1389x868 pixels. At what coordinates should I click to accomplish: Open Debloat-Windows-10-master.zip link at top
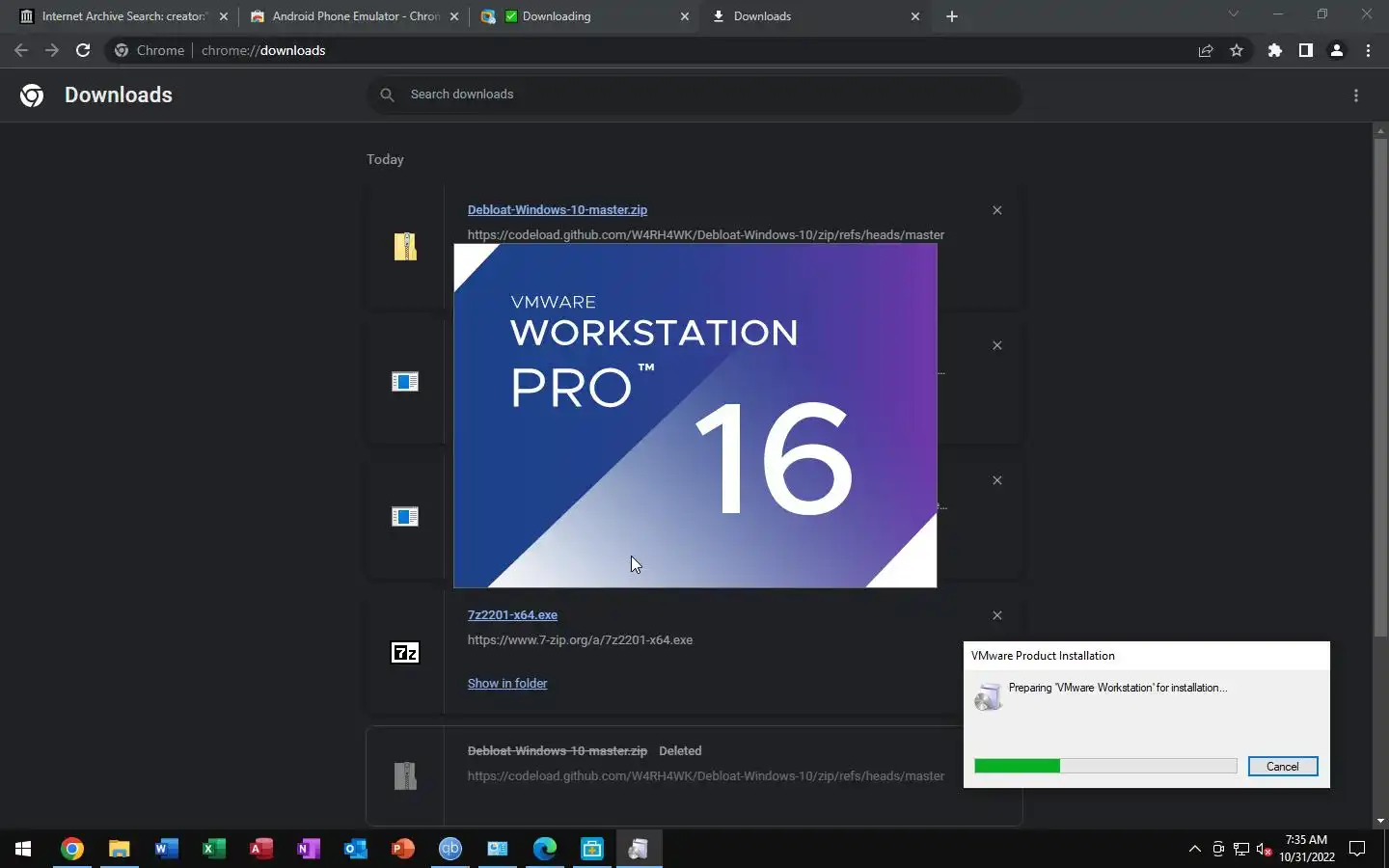coord(558,209)
